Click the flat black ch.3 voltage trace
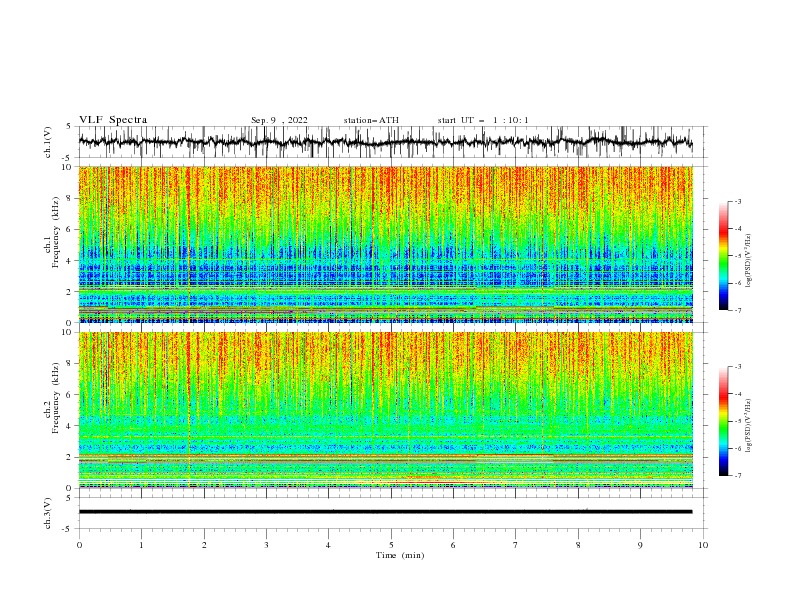The width and height of the screenshot is (792, 612). click(x=385, y=512)
